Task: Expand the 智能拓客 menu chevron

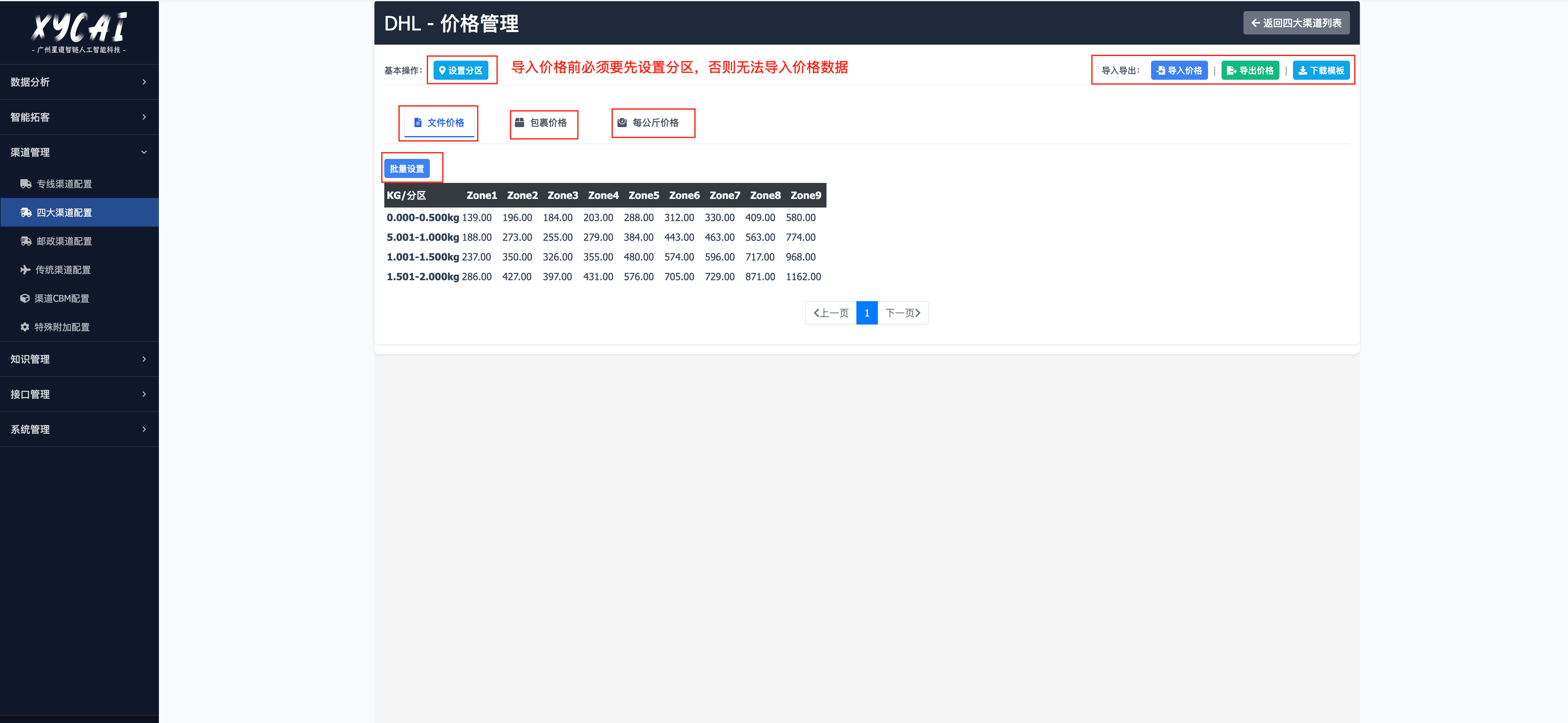Action: (x=144, y=117)
